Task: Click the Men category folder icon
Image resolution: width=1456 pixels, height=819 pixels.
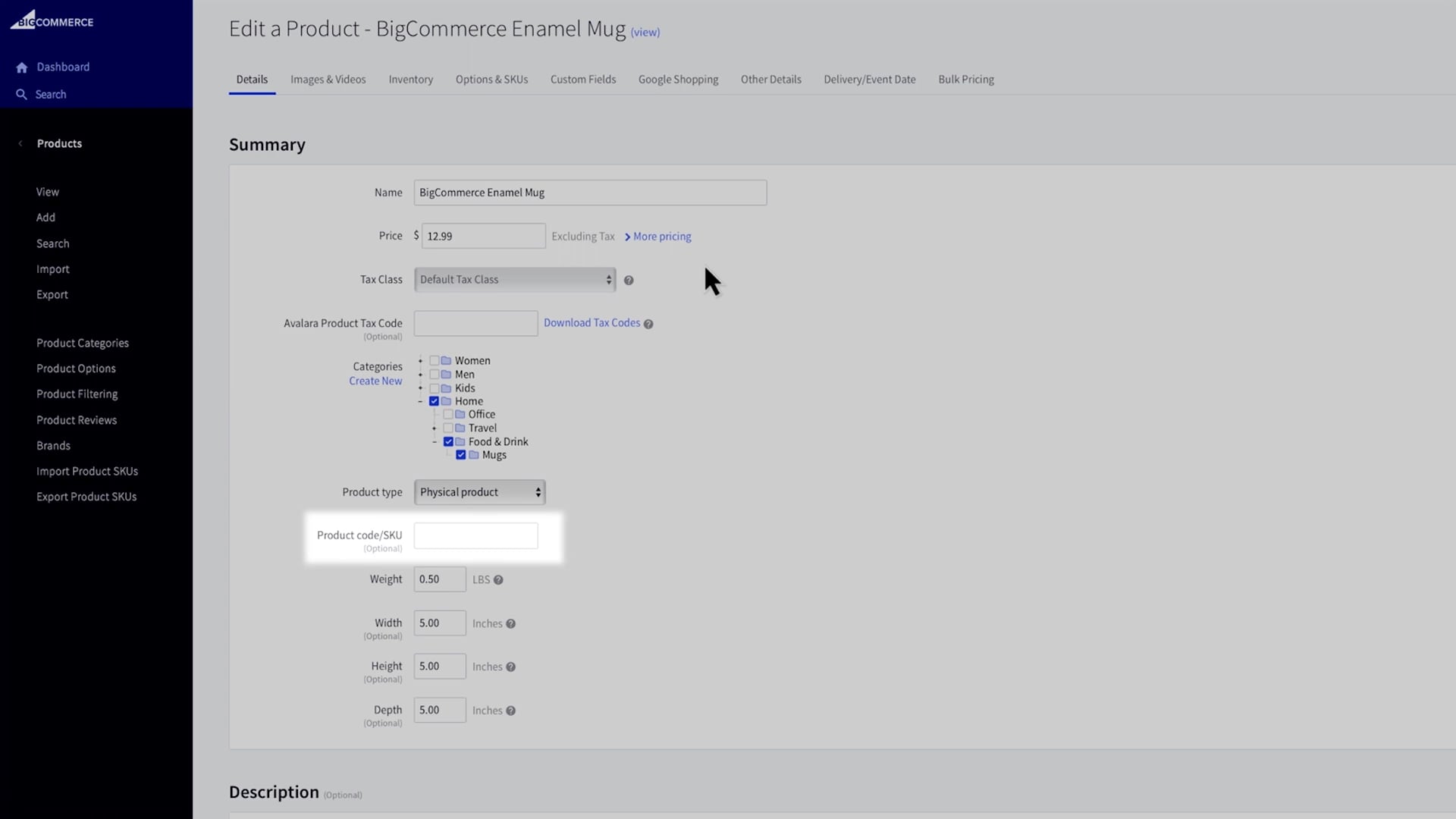Action: (447, 375)
